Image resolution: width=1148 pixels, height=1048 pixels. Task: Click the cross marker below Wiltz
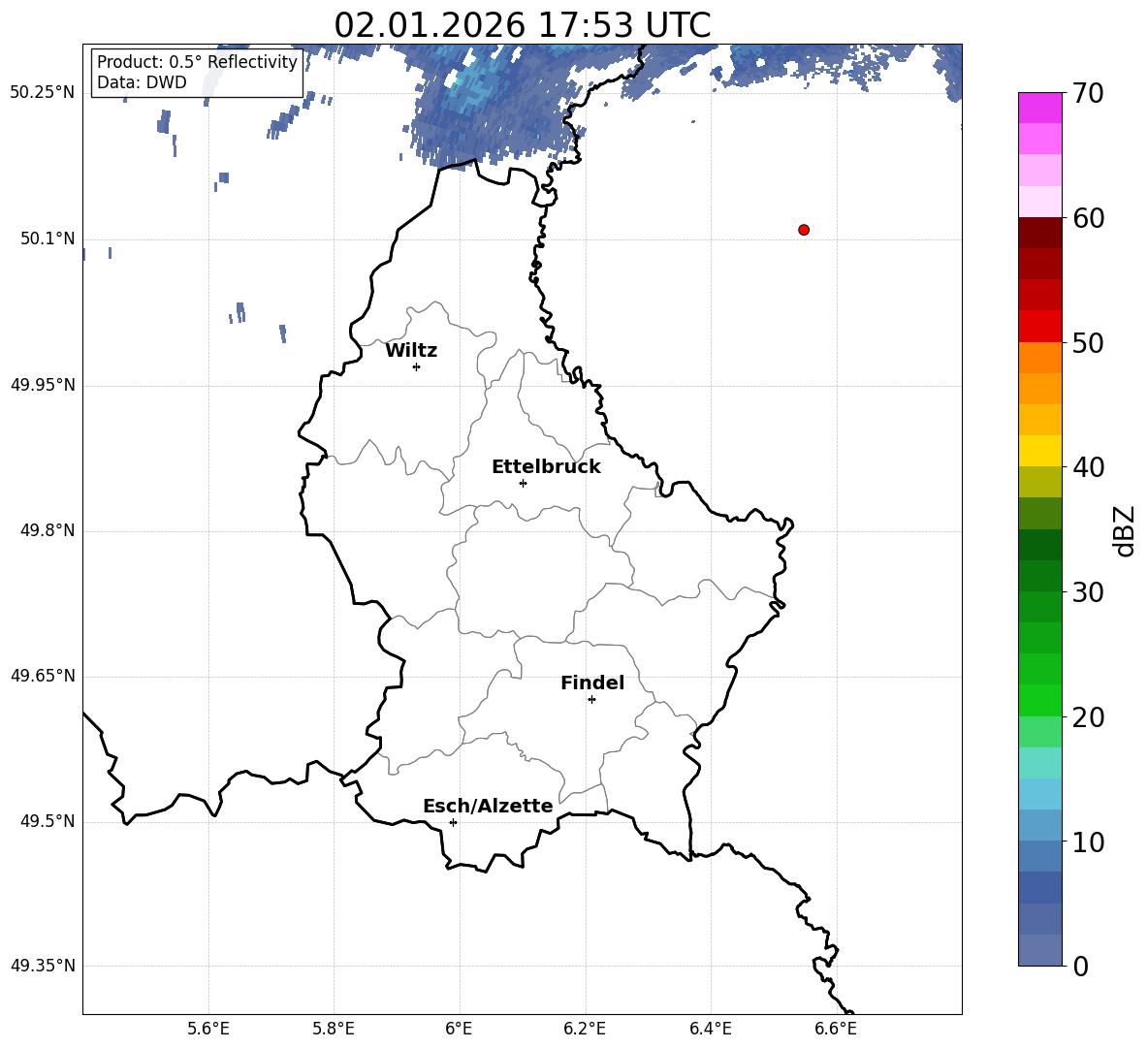417,366
